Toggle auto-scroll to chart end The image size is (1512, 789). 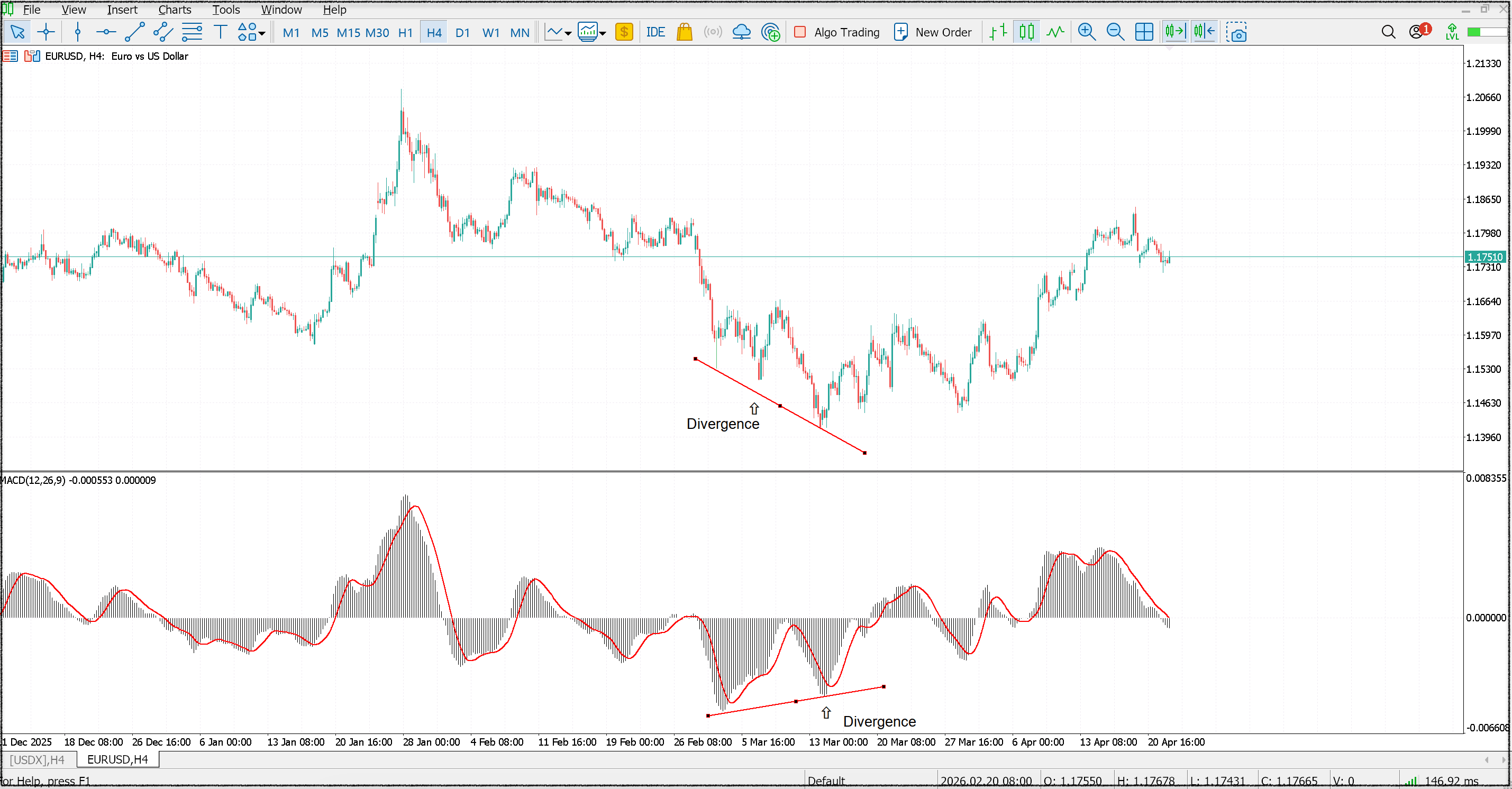(1176, 32)
